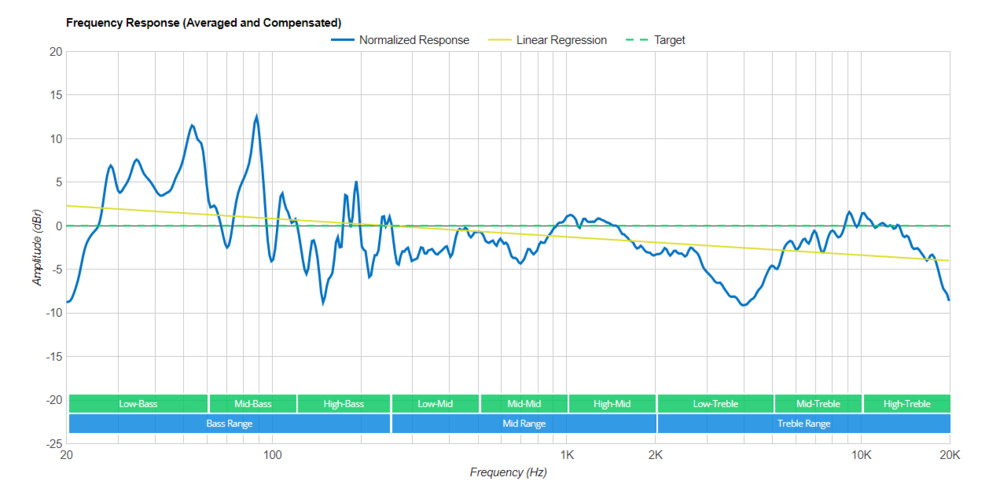Click the Mid-Mid band segment
Viewport: 1000px width, 492px height.
524,404
